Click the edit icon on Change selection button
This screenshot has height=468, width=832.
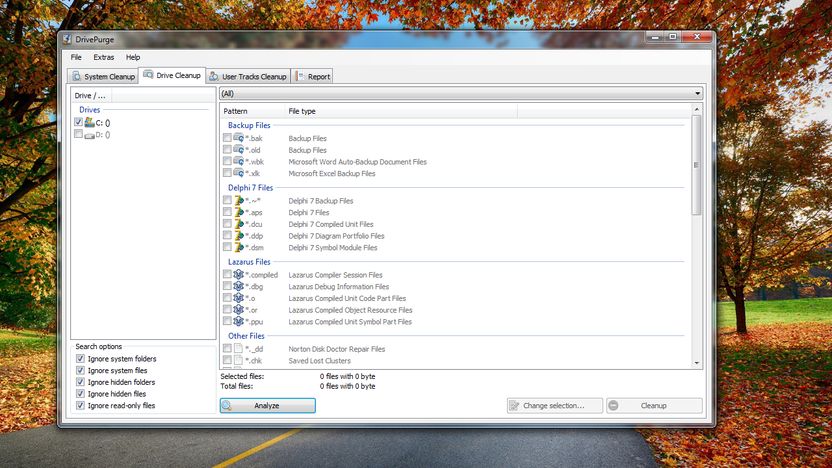(x=514, y=405)
